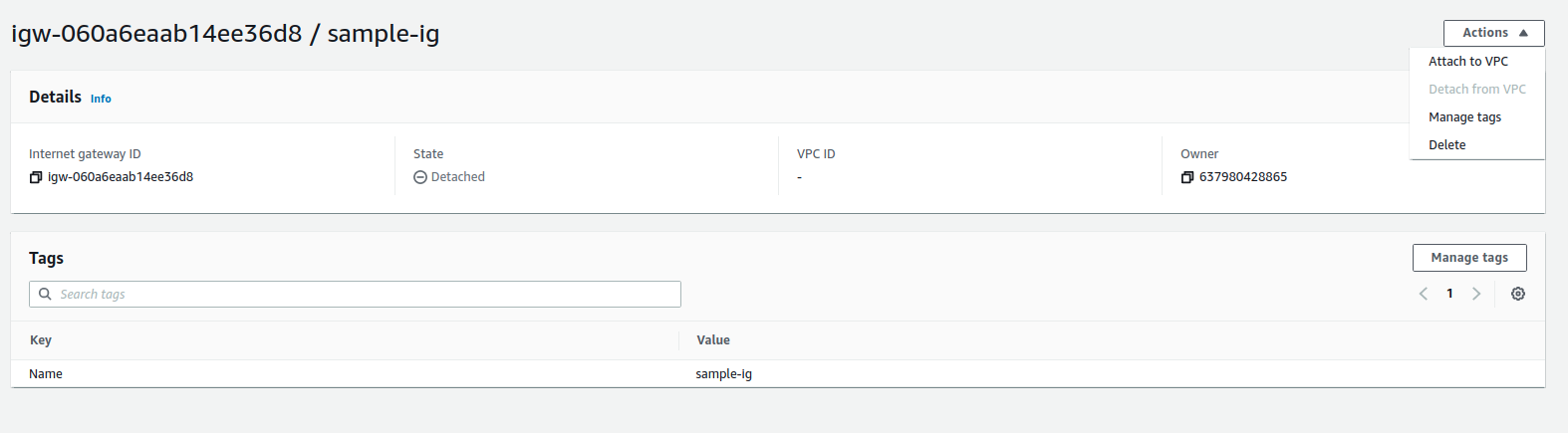Collapse the Actions dropdown menu
The image size is (1568, 433).
(1493, 33)
